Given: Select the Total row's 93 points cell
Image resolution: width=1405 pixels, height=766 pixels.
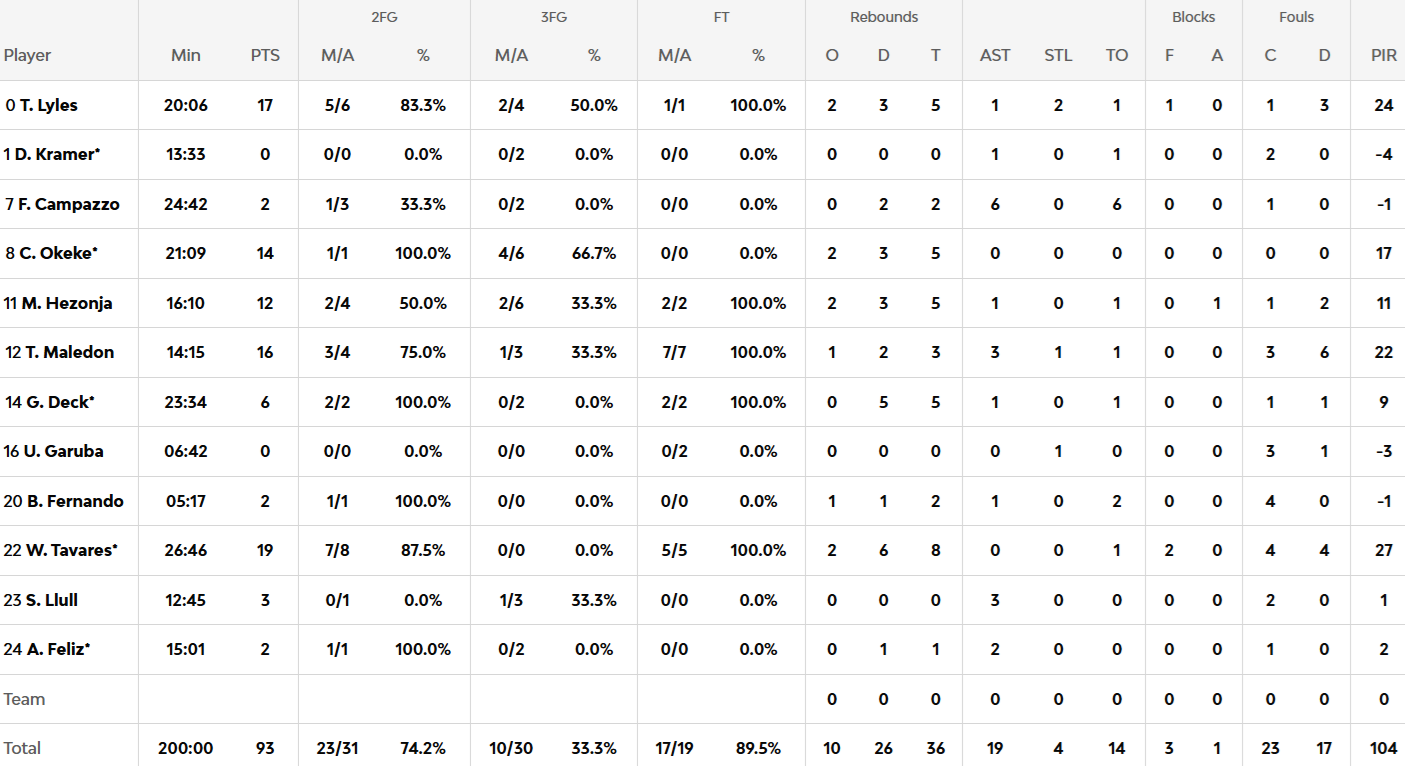Looking at the screenshot, I should [x=265, y=748].
